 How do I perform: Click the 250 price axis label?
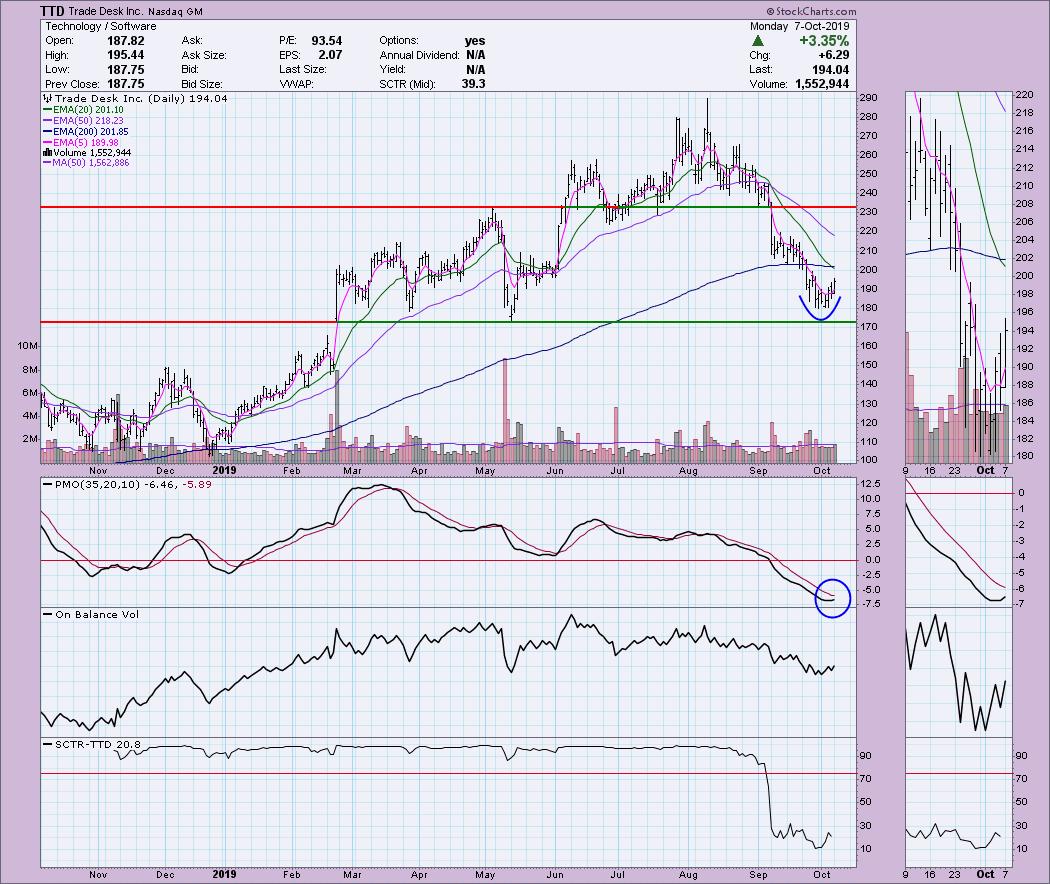(x=869, y=174)
